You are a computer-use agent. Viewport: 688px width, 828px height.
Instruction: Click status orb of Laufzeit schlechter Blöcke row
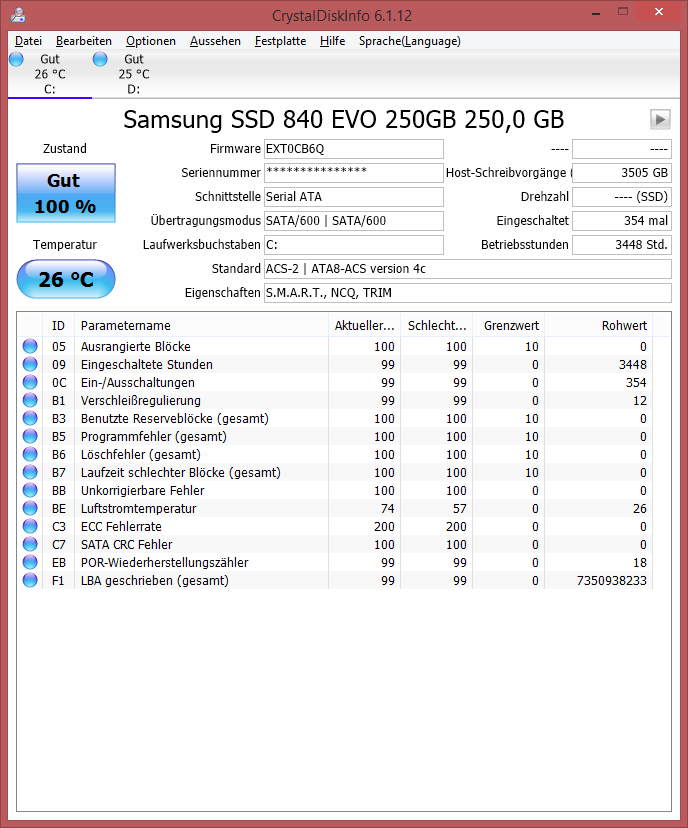pyautogui.click(x=30, y=472)
